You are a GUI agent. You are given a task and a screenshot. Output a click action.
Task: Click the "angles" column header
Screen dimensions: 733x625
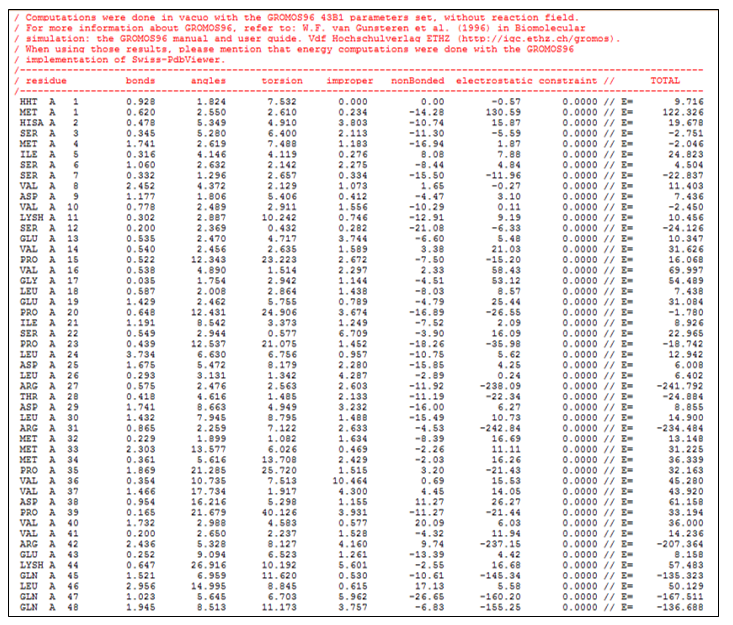pyautogui.click(x=208, y=80)
